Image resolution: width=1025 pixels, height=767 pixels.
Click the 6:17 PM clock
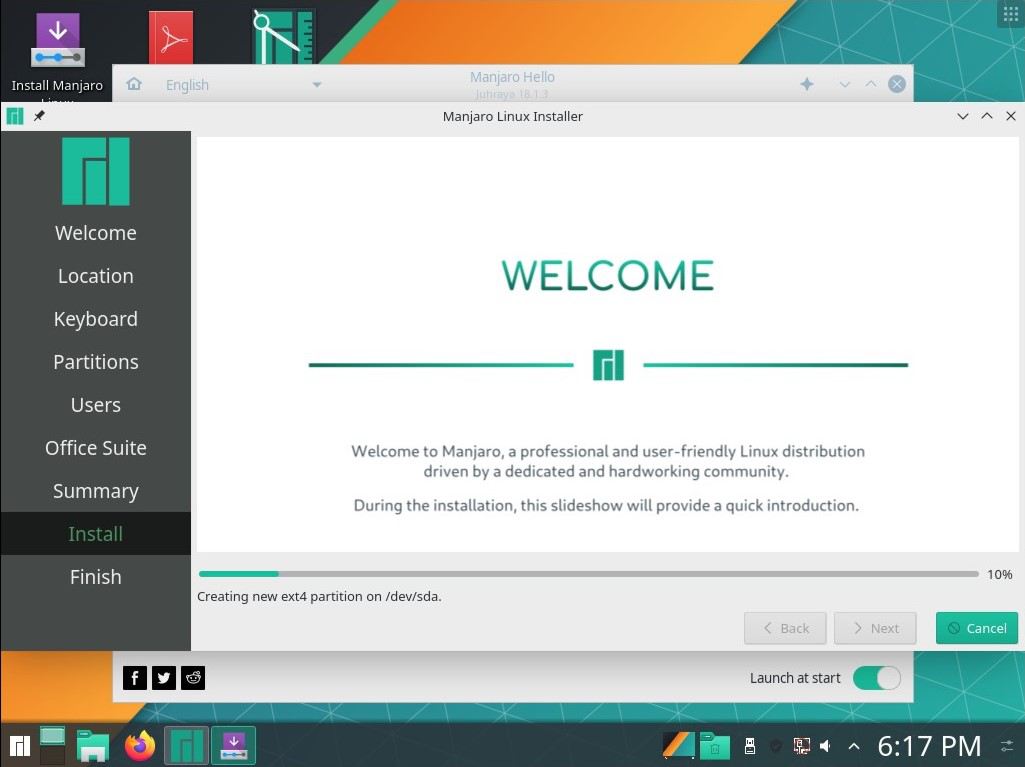pyautogui.click(x=929, y=745)
